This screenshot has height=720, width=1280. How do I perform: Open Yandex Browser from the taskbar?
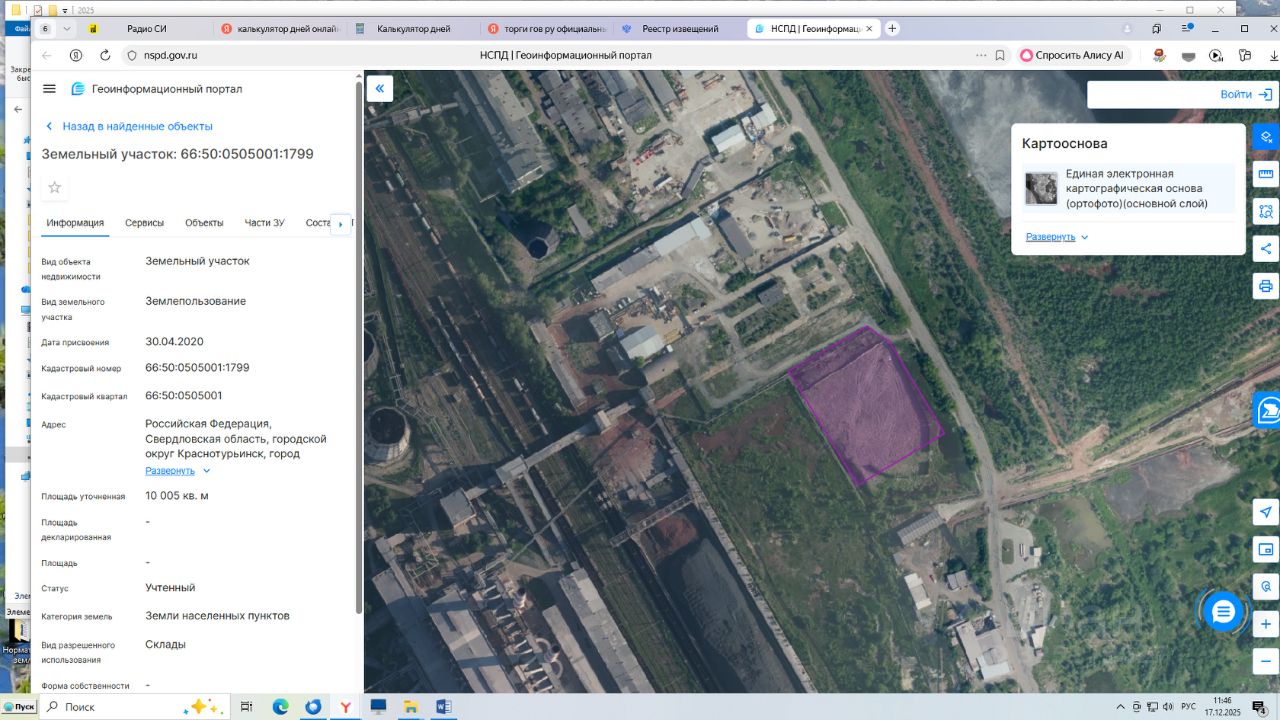point(345,707)
